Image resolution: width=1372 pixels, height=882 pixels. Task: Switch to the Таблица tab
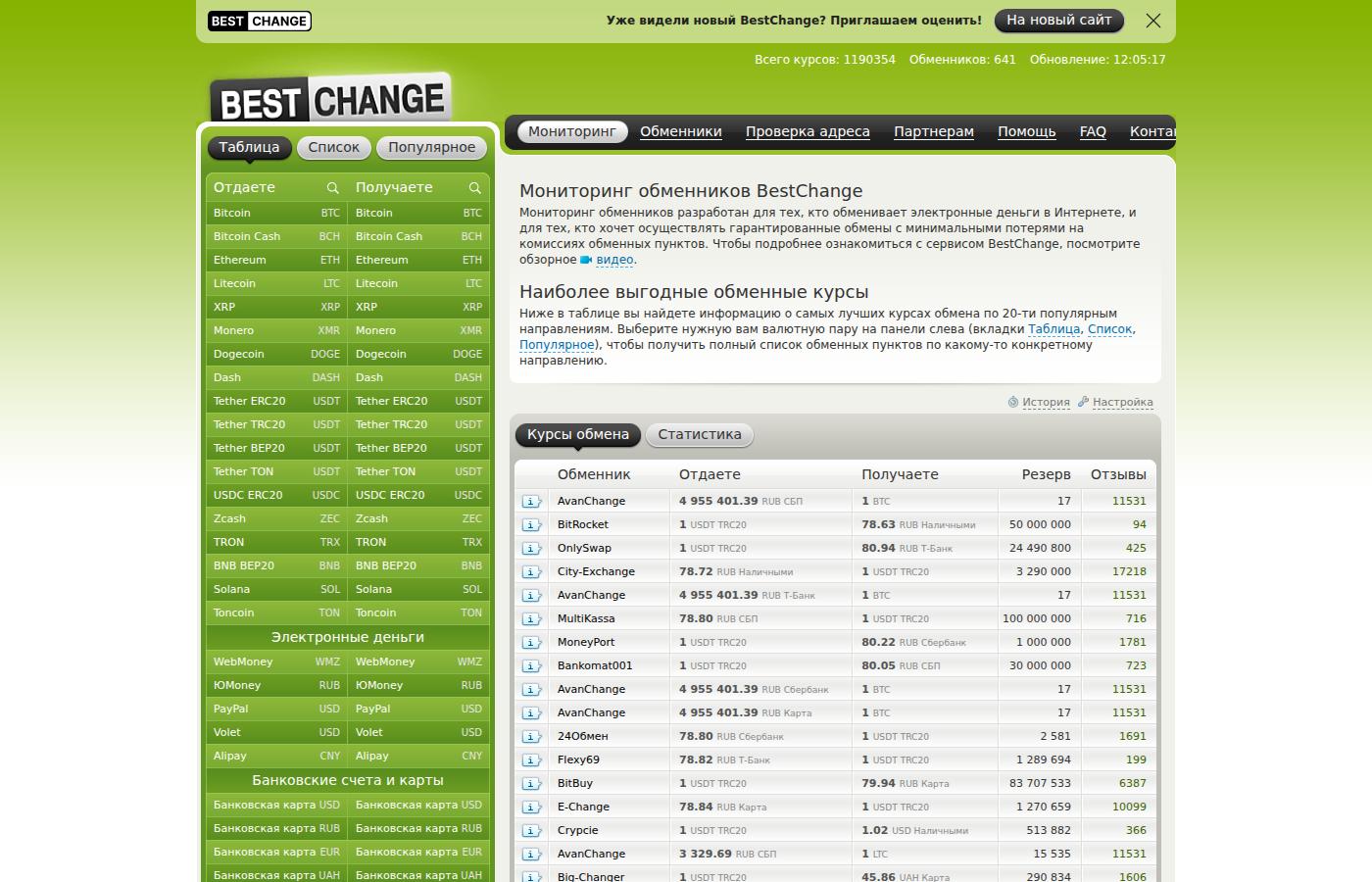coord(249,147)
